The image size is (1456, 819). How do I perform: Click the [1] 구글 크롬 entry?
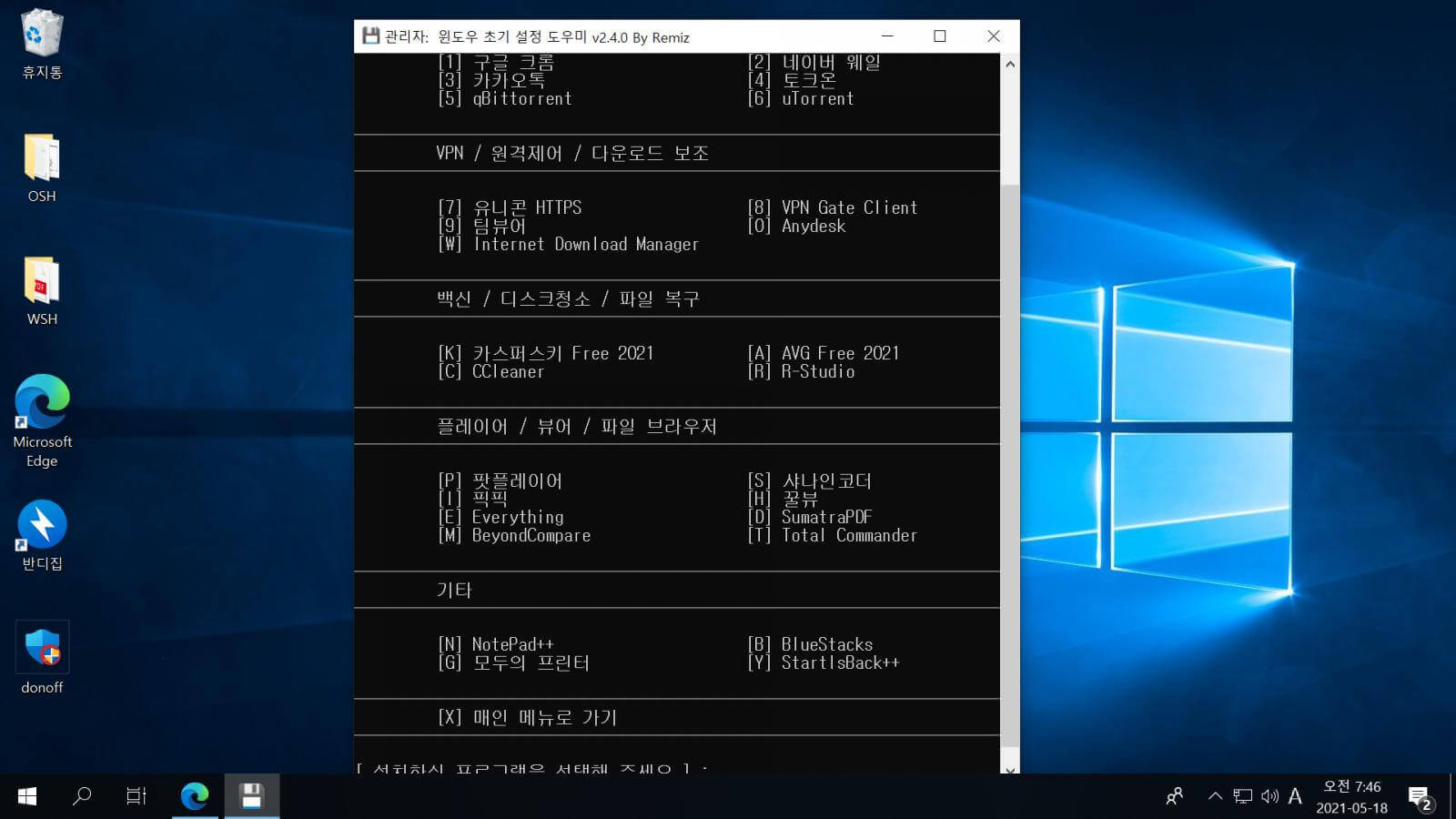(x=496, y=62)
